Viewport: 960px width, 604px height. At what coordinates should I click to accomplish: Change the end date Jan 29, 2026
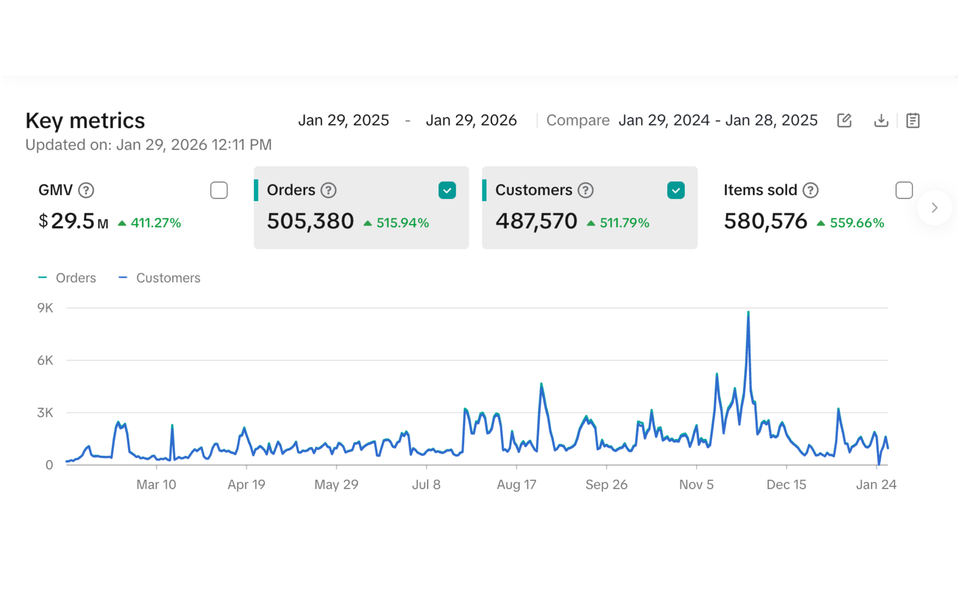tap(471, 121)
